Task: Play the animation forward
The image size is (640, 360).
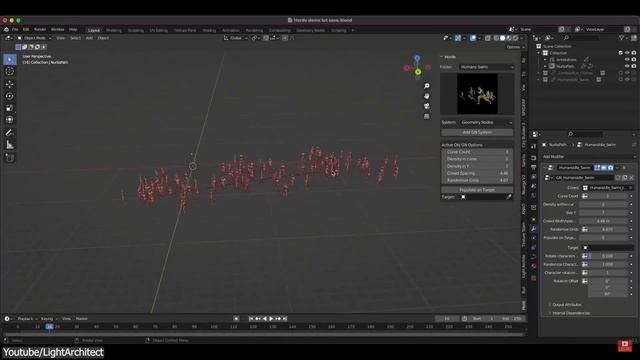Action: click(x=271, y=319)
